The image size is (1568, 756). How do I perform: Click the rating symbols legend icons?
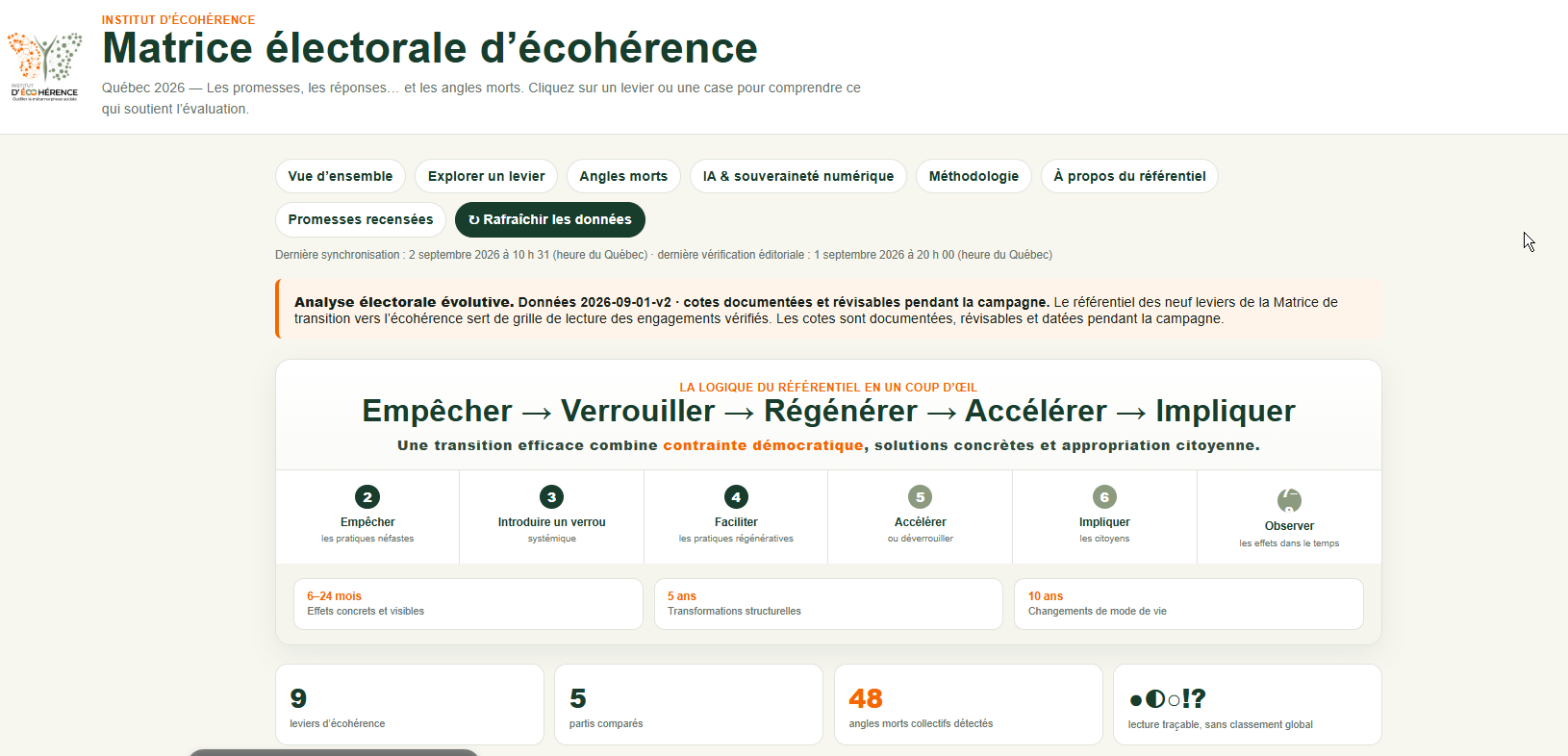(x=1168, y=698)
